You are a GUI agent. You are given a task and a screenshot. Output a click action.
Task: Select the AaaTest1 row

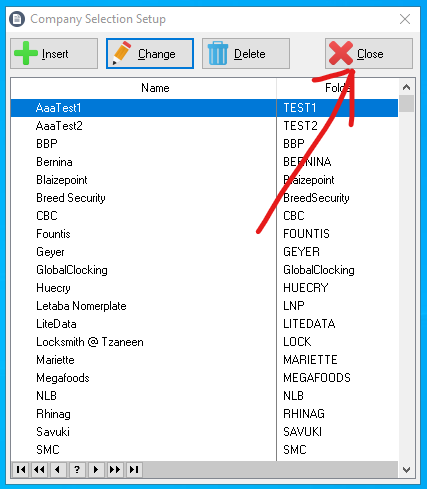coord(204,108)
